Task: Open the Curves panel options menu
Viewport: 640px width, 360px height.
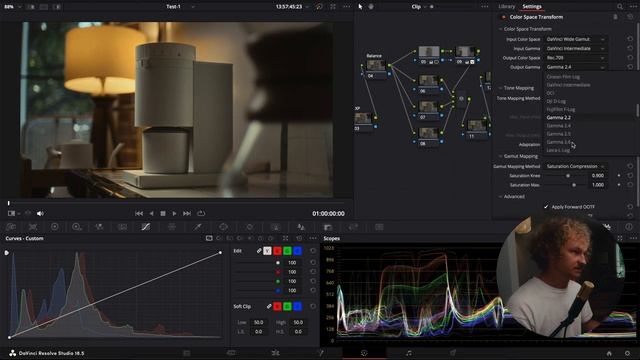Action: click(313, 238)
